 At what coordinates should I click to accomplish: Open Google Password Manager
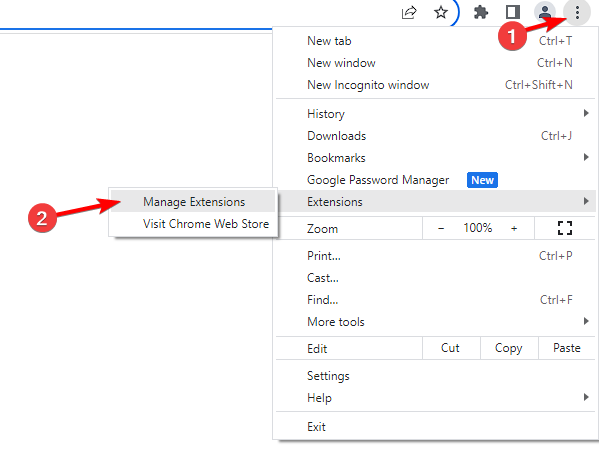pyautogui.click(x=435, y=180)
